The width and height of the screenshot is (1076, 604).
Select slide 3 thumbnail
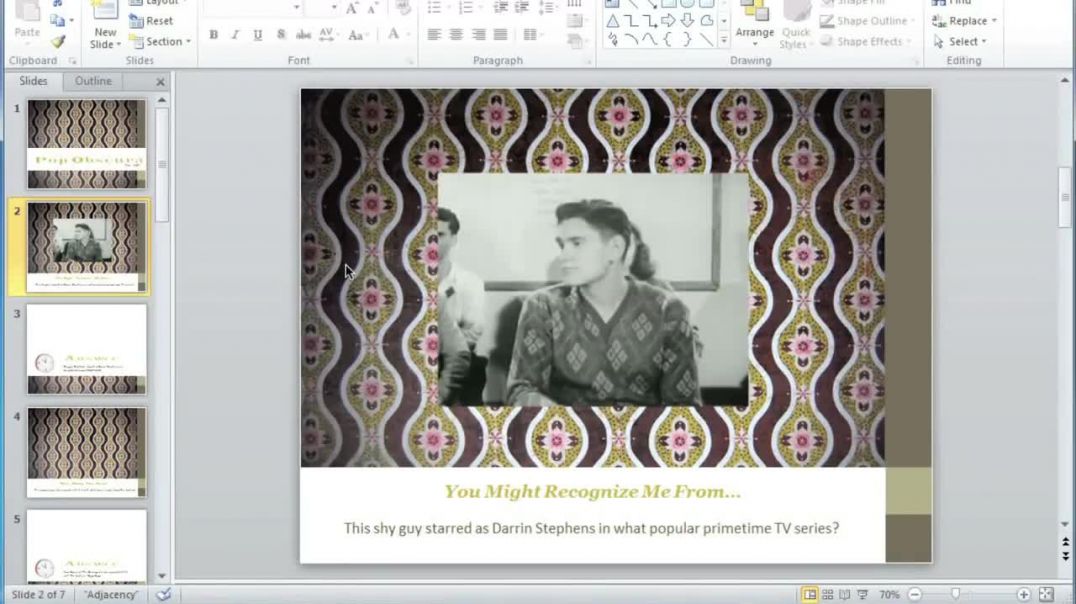pos(86,349)
